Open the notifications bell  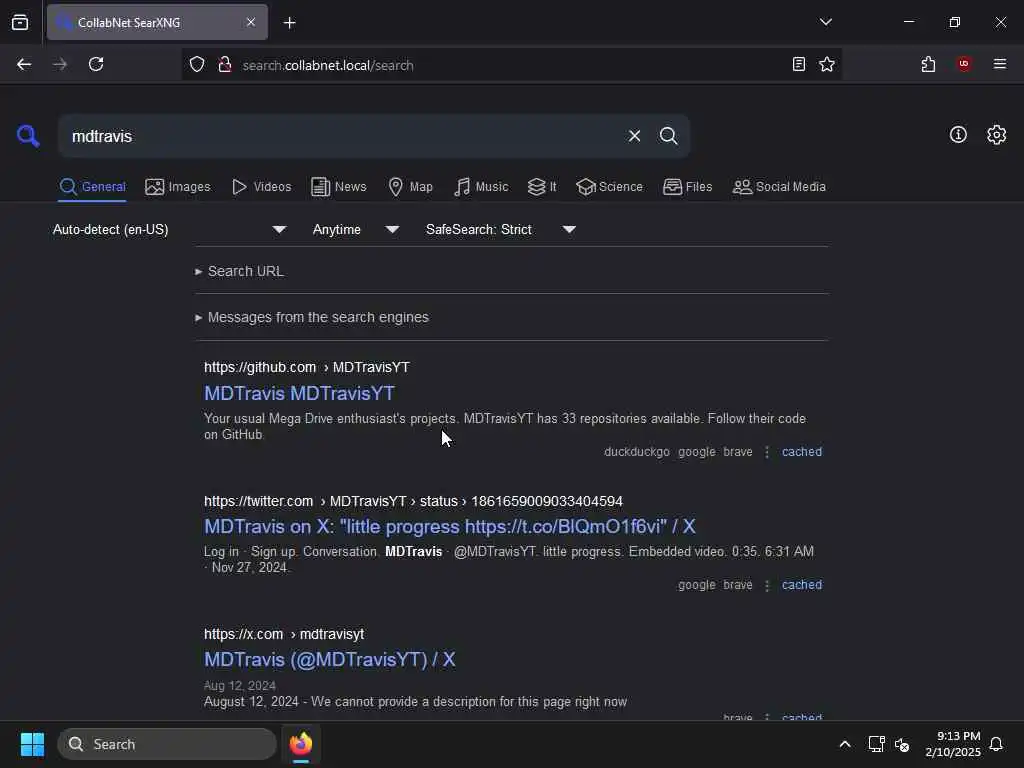(x=996, y=744)
